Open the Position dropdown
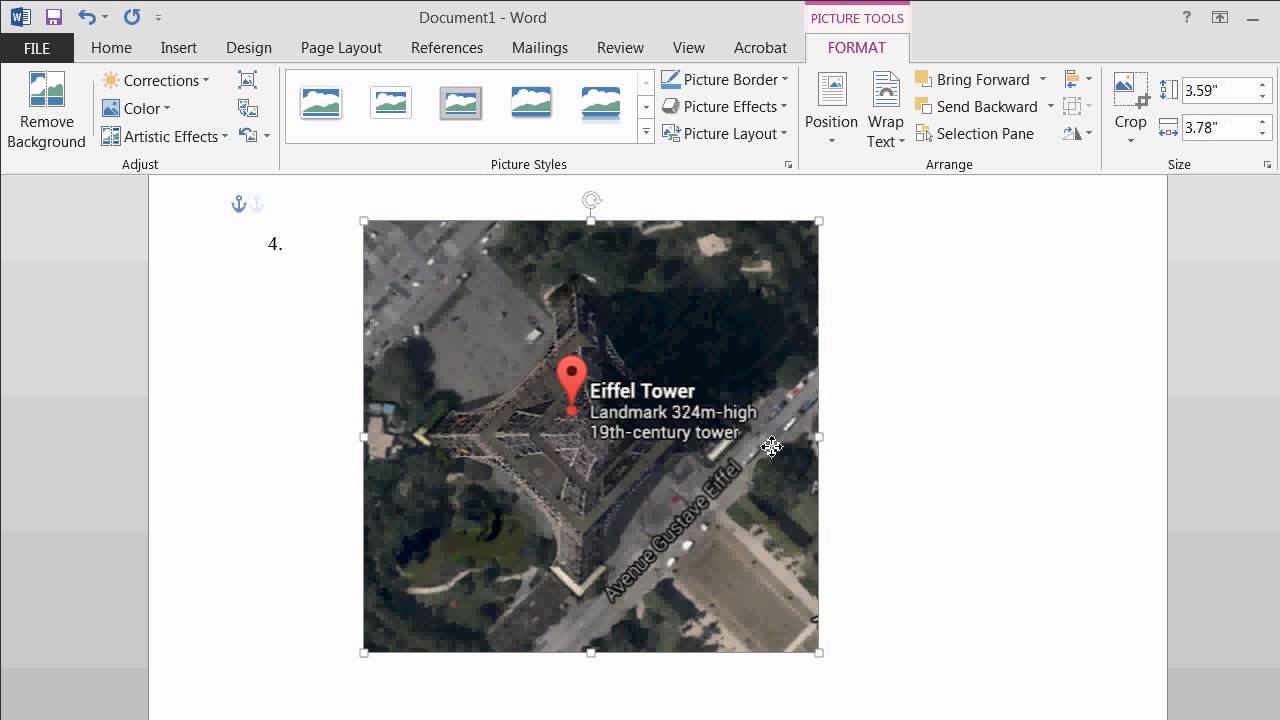 pyautogui.click(x=831, y=110)
